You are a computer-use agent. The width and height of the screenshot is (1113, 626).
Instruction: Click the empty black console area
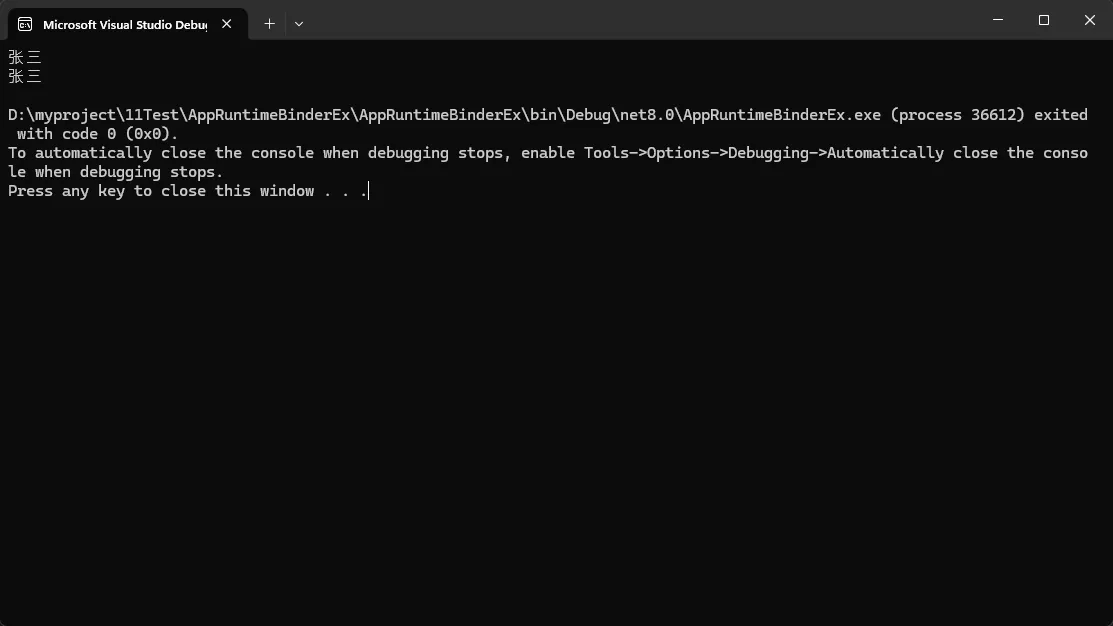coord(556,420)
